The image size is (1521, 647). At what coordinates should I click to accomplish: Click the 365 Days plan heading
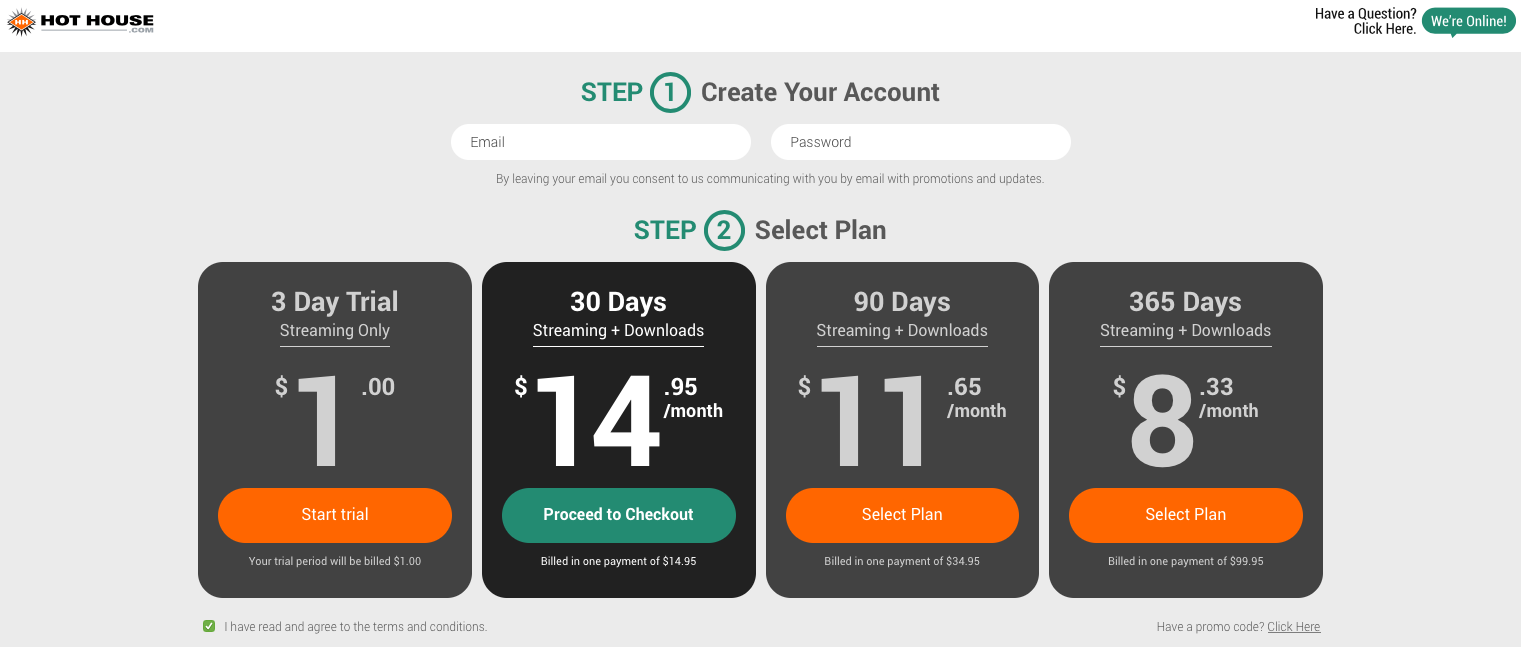pos(1185,302)
